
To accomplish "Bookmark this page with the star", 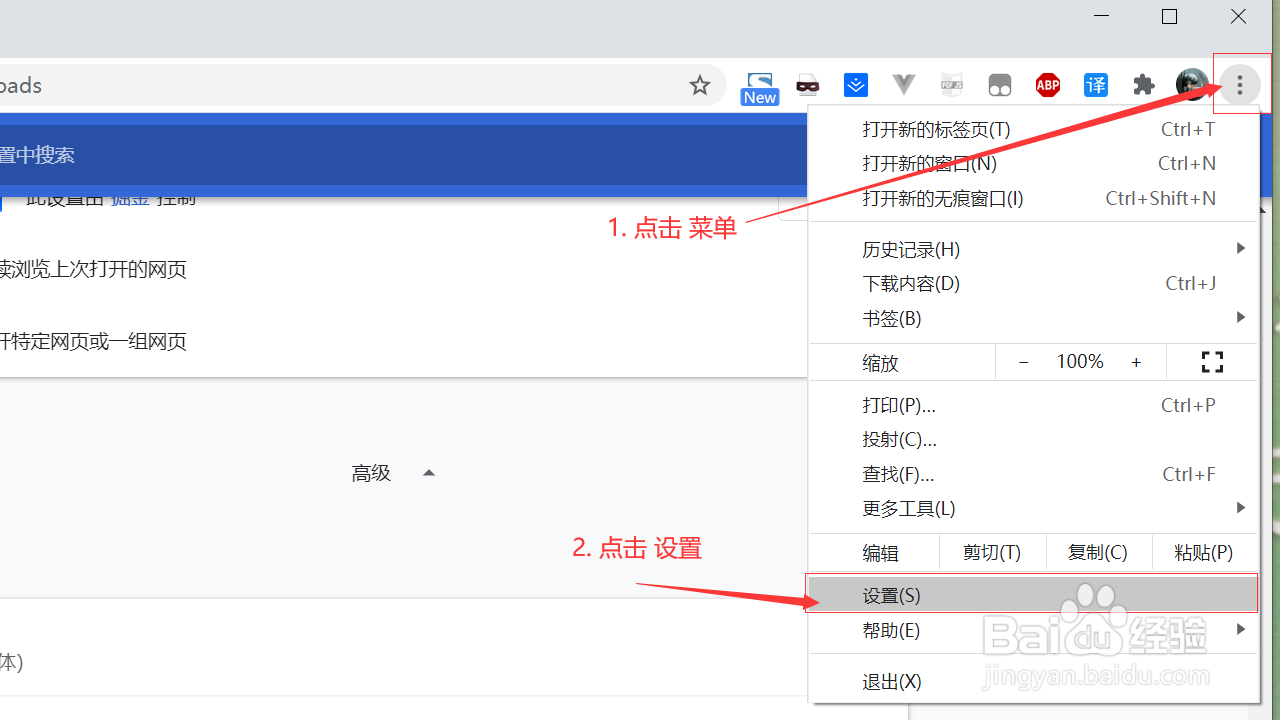I will click(x=699, y=85).
